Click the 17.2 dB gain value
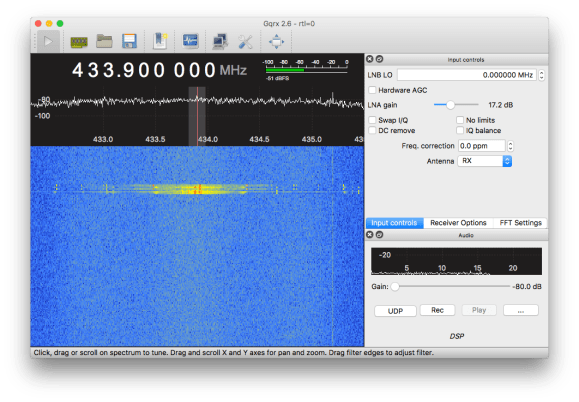Screen dimensions: 579x402 tap(500, 105)
